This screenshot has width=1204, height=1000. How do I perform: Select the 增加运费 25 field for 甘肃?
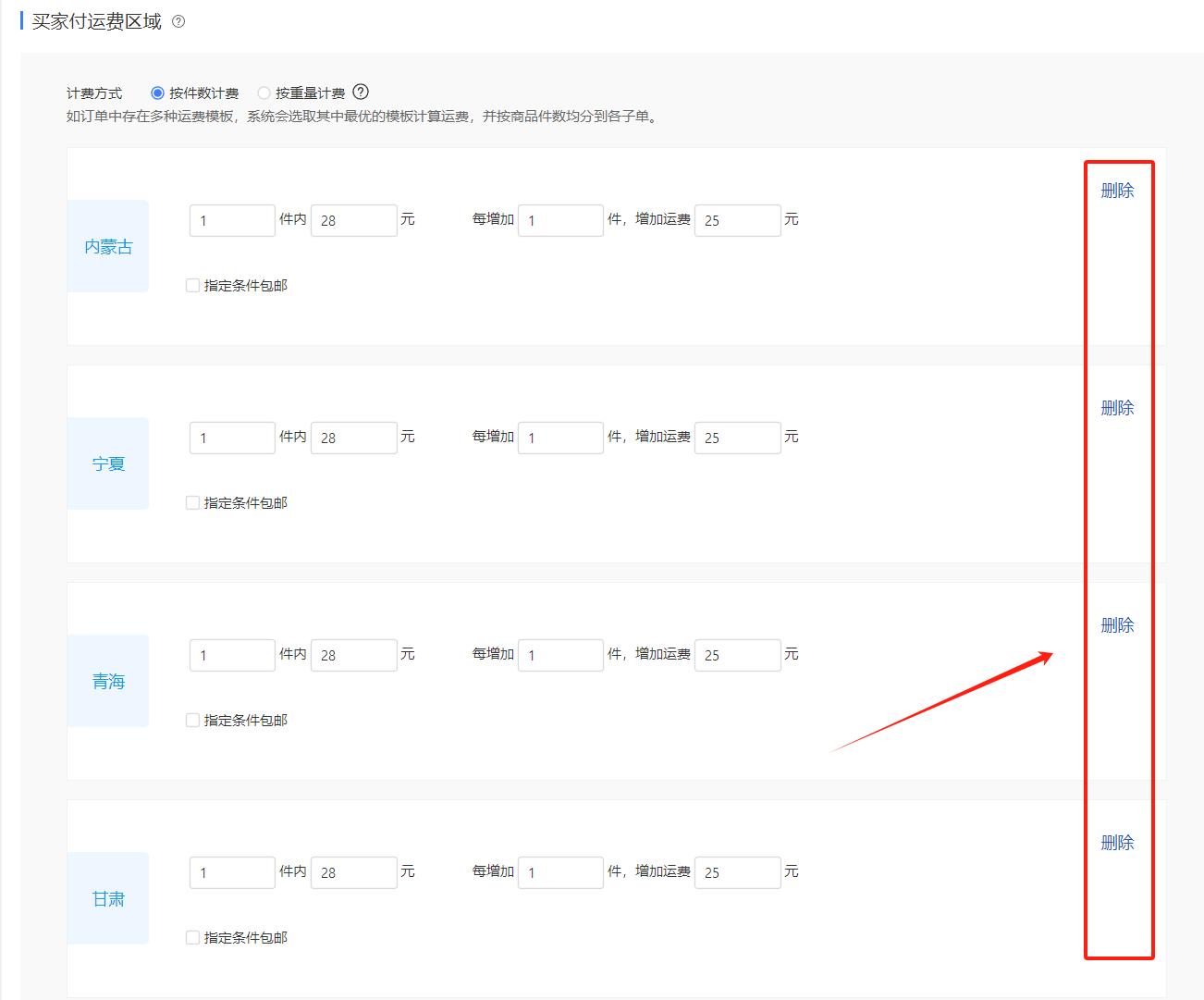(x=738, y=871)
